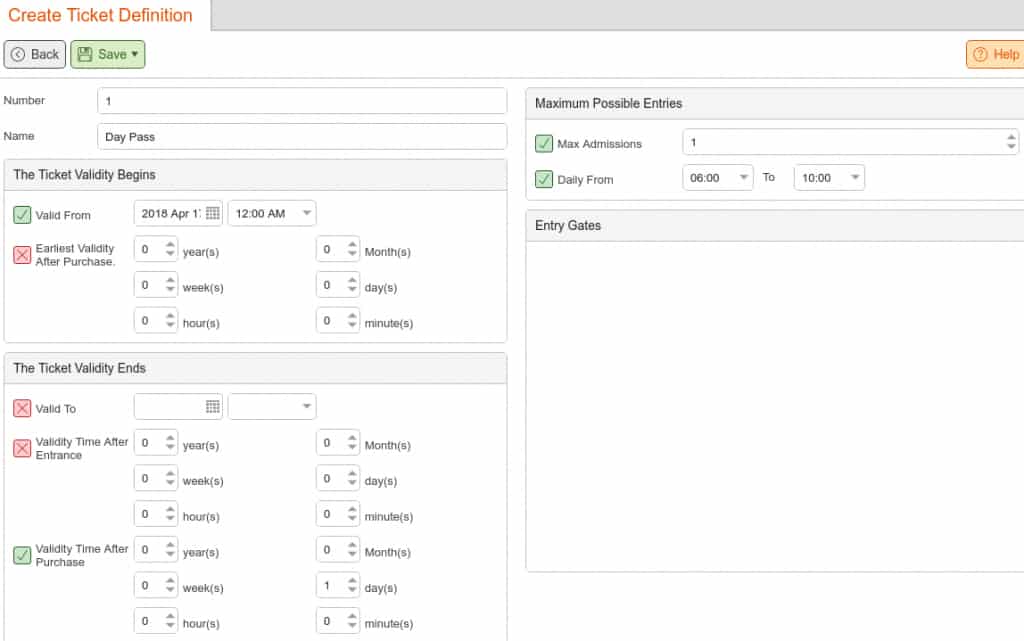Screen dimensions: 1024x641
Task: Click the Name field containing Day Pass
Action: (302, 136)
